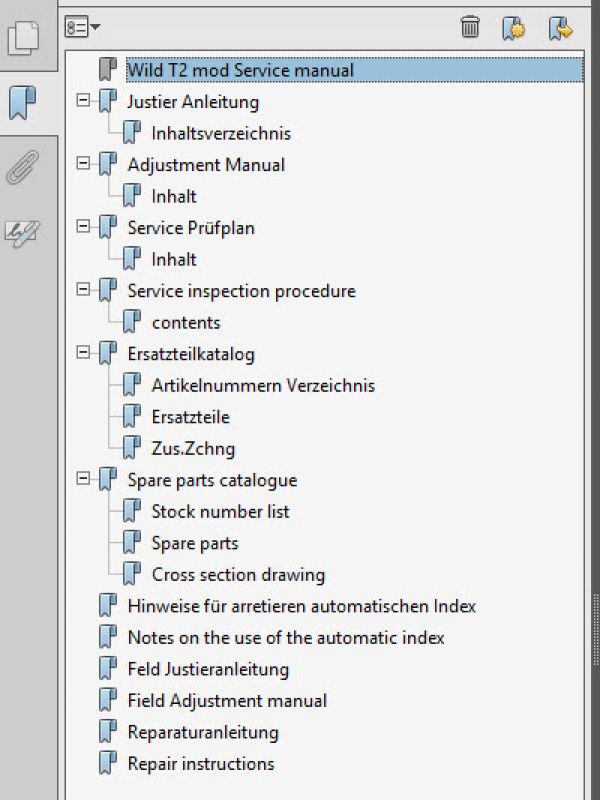The width and height of the screenshot is (600, 800).
Task: Collapse the Service Prüfplan bookmark
Action: [83, 226]
